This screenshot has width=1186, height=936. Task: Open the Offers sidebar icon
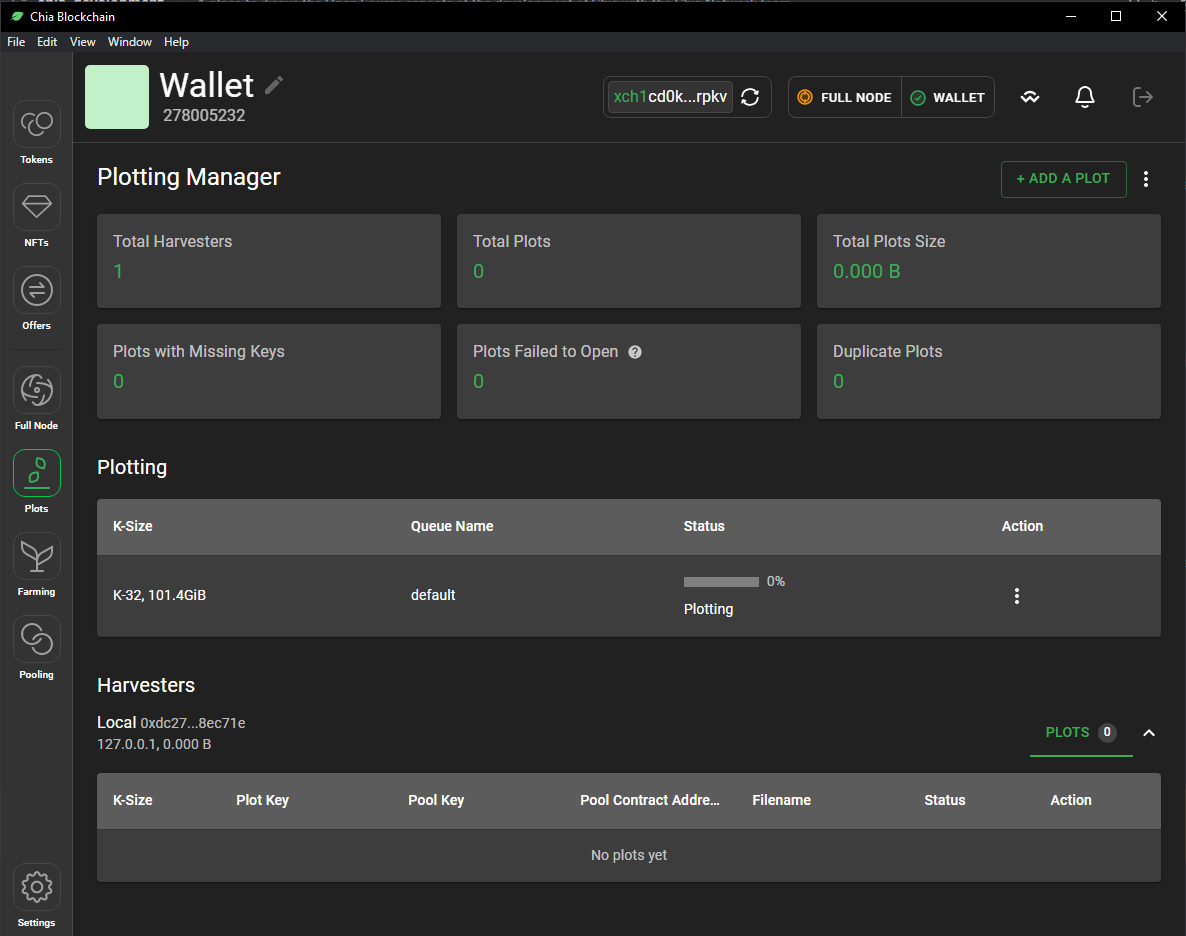(x=37, y=290)
